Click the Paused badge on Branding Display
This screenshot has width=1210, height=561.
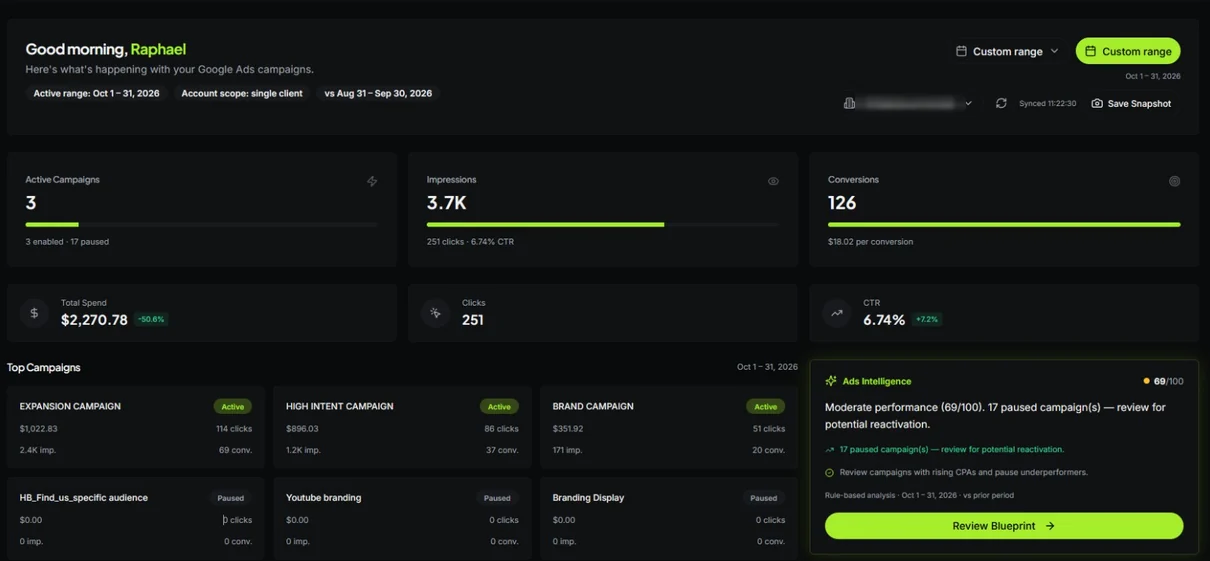763,498
